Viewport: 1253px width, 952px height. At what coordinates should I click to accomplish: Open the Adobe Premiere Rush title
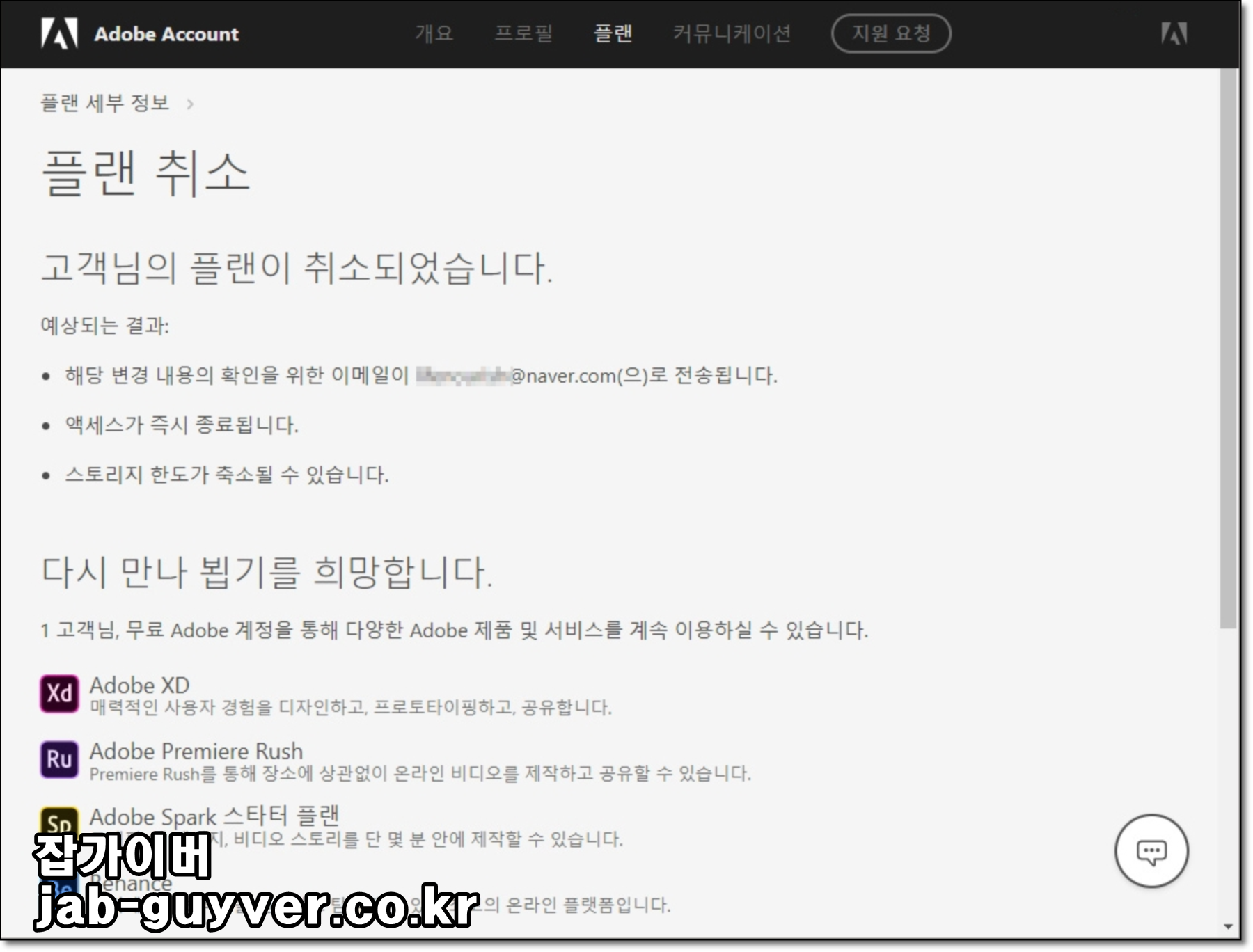pos(196,751)
